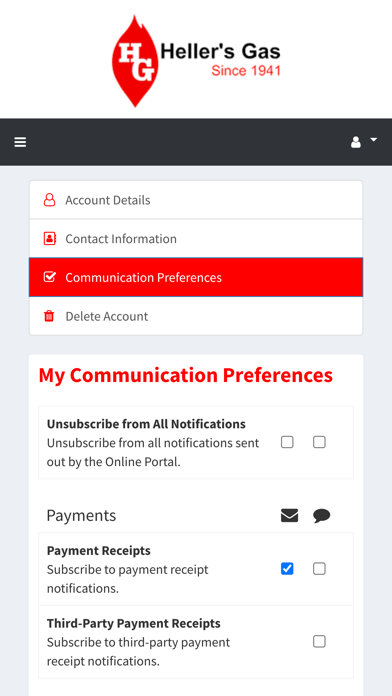Viewport: 392px width, 696px height.
Task: Click the Heller's Gas flame logo
Action: click(135, 61)
